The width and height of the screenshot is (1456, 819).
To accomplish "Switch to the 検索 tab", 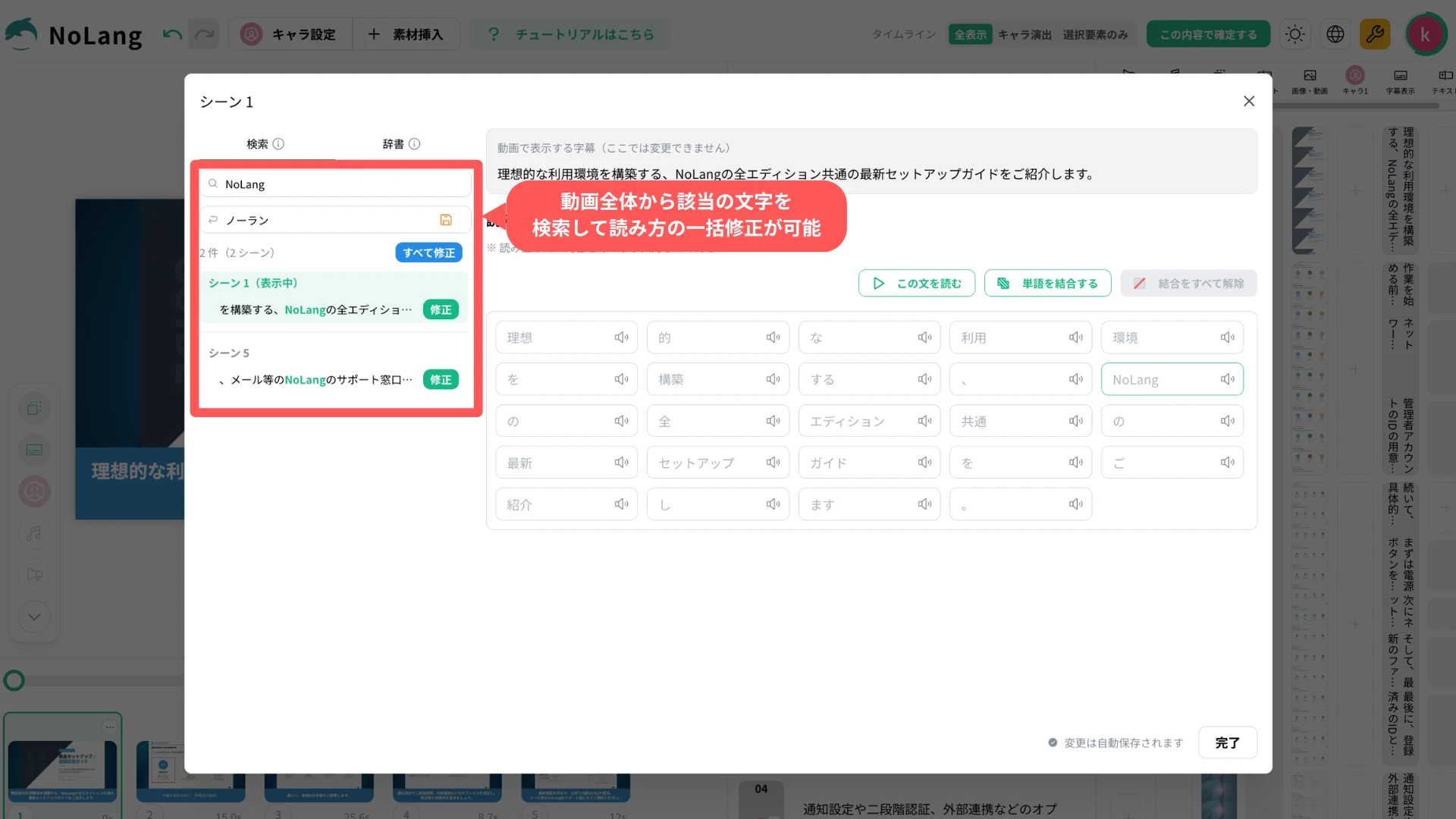I will pyautogui.click(x=265, y=144).
